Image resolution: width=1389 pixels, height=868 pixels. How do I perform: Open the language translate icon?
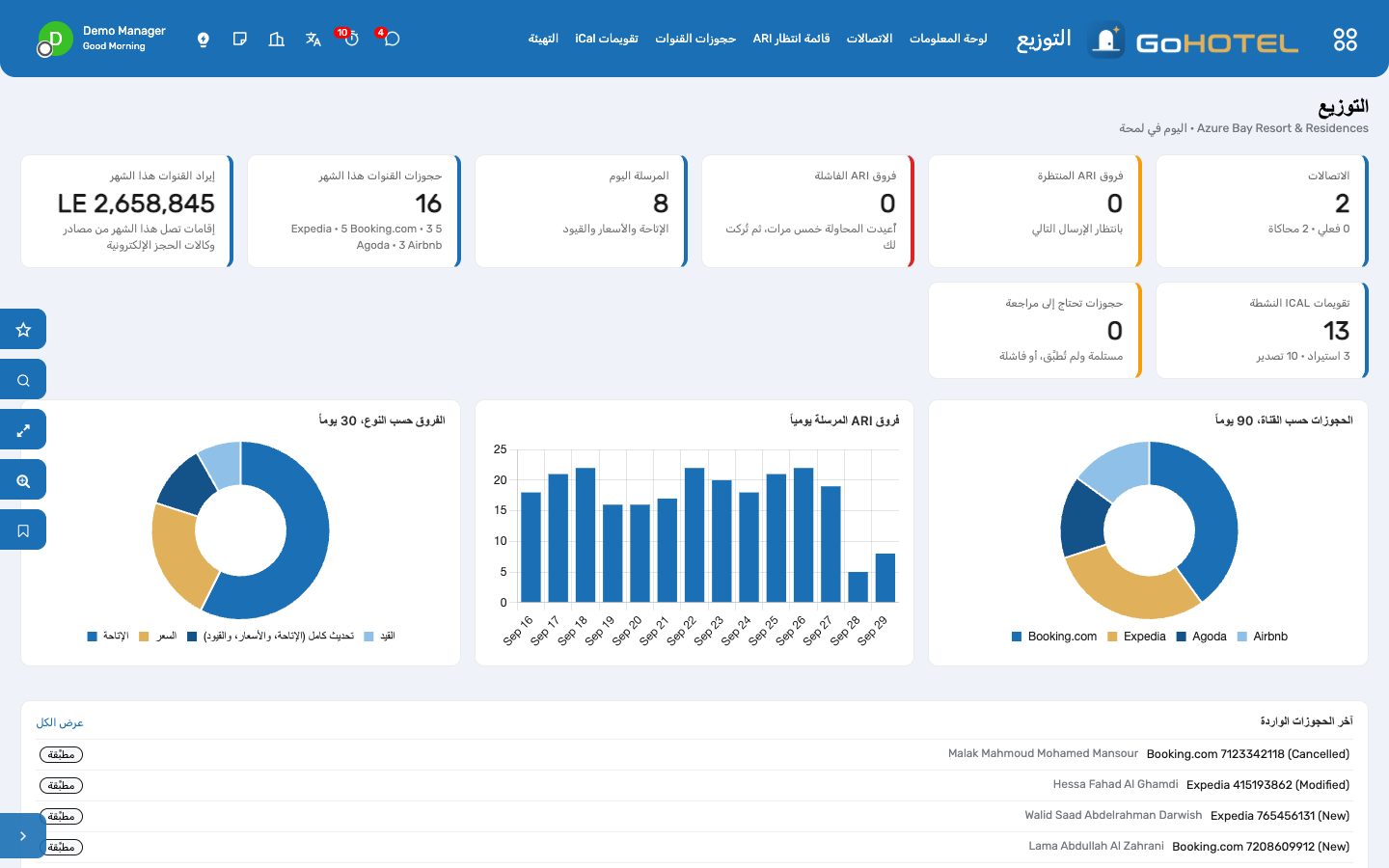pos(313,40)
